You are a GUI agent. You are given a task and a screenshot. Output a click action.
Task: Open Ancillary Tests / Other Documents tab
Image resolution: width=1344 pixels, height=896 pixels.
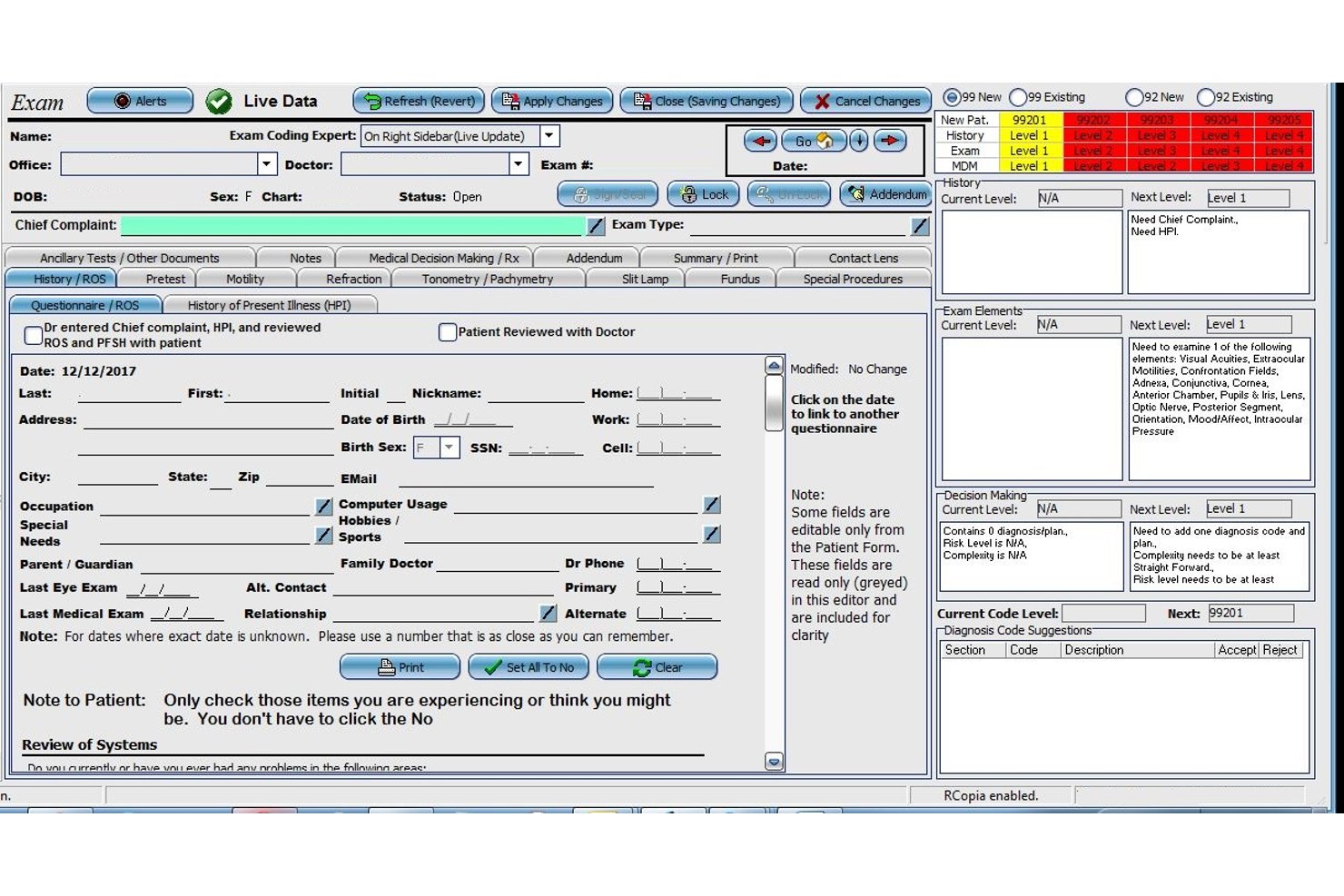click(130, 258)
